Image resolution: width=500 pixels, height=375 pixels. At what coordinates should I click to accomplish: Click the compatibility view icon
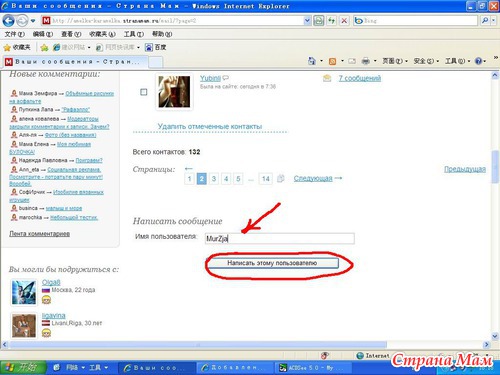(x=319, y=21)
